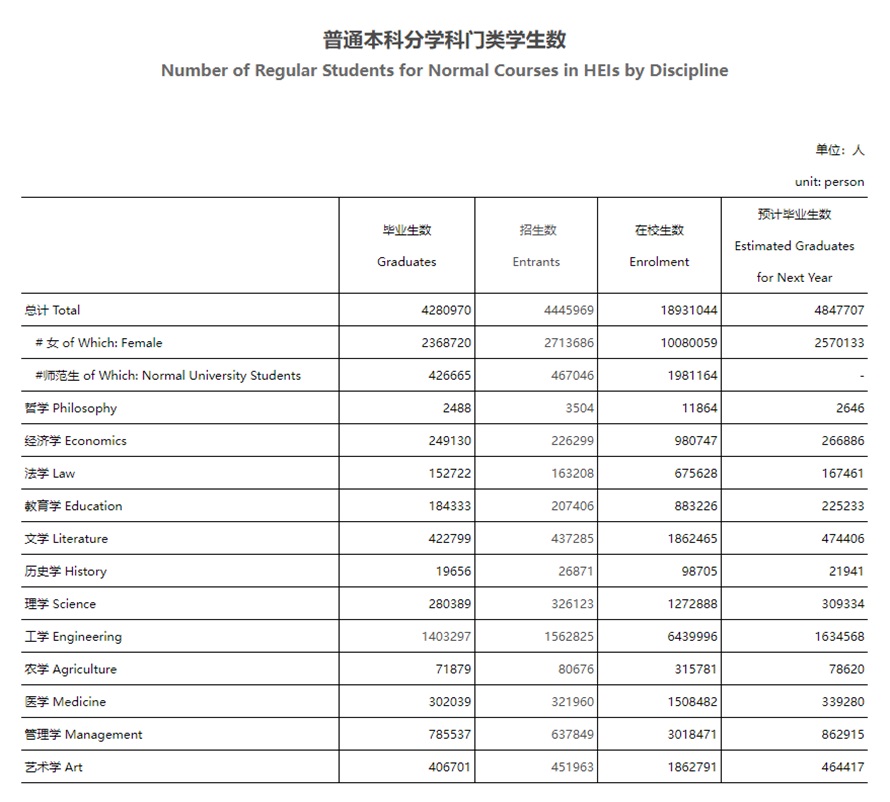Click Education entrants value 207406
The height and width of the screenshot is (802, 890).
click(x=572, y=506)
